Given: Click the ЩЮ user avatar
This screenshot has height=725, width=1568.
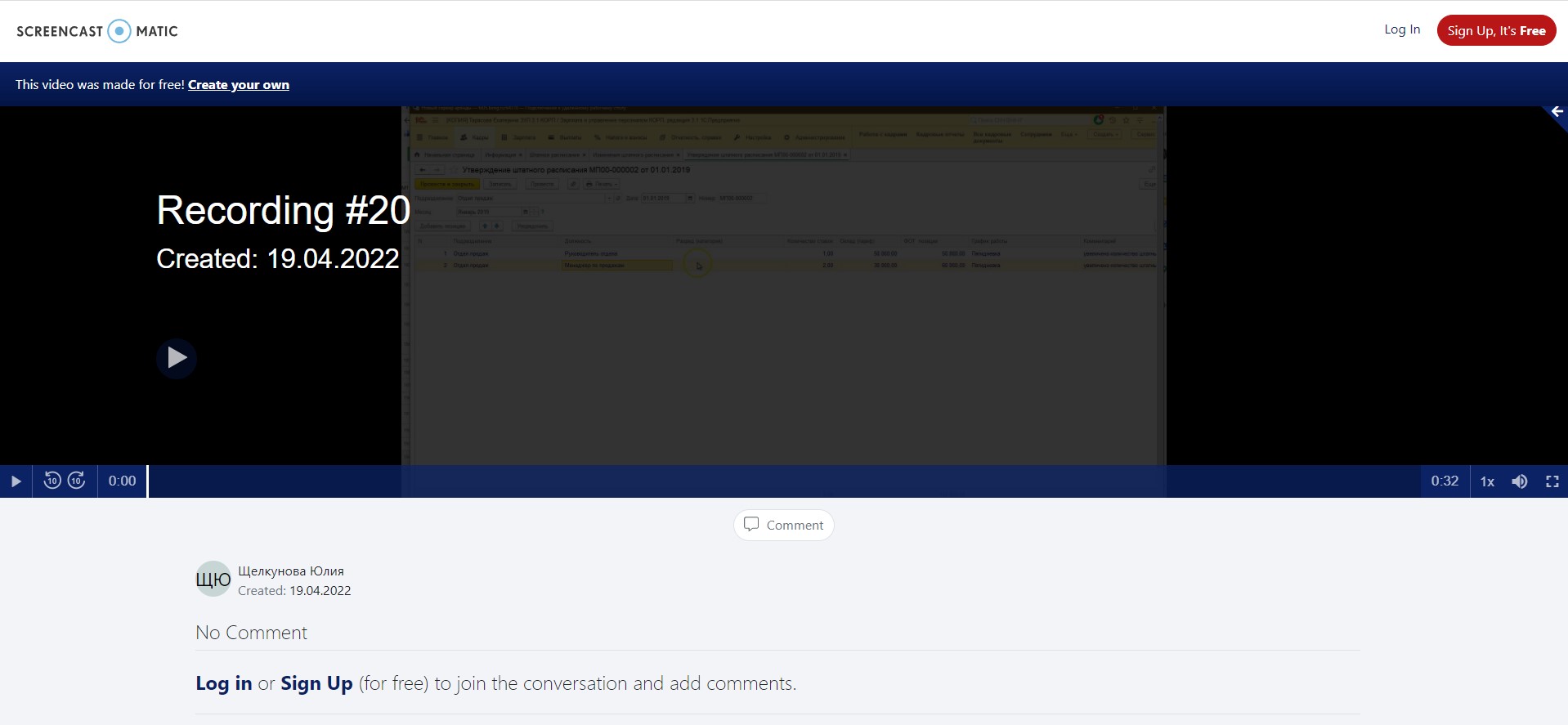Looking at the screenshot, I should (x=213, y=580).
